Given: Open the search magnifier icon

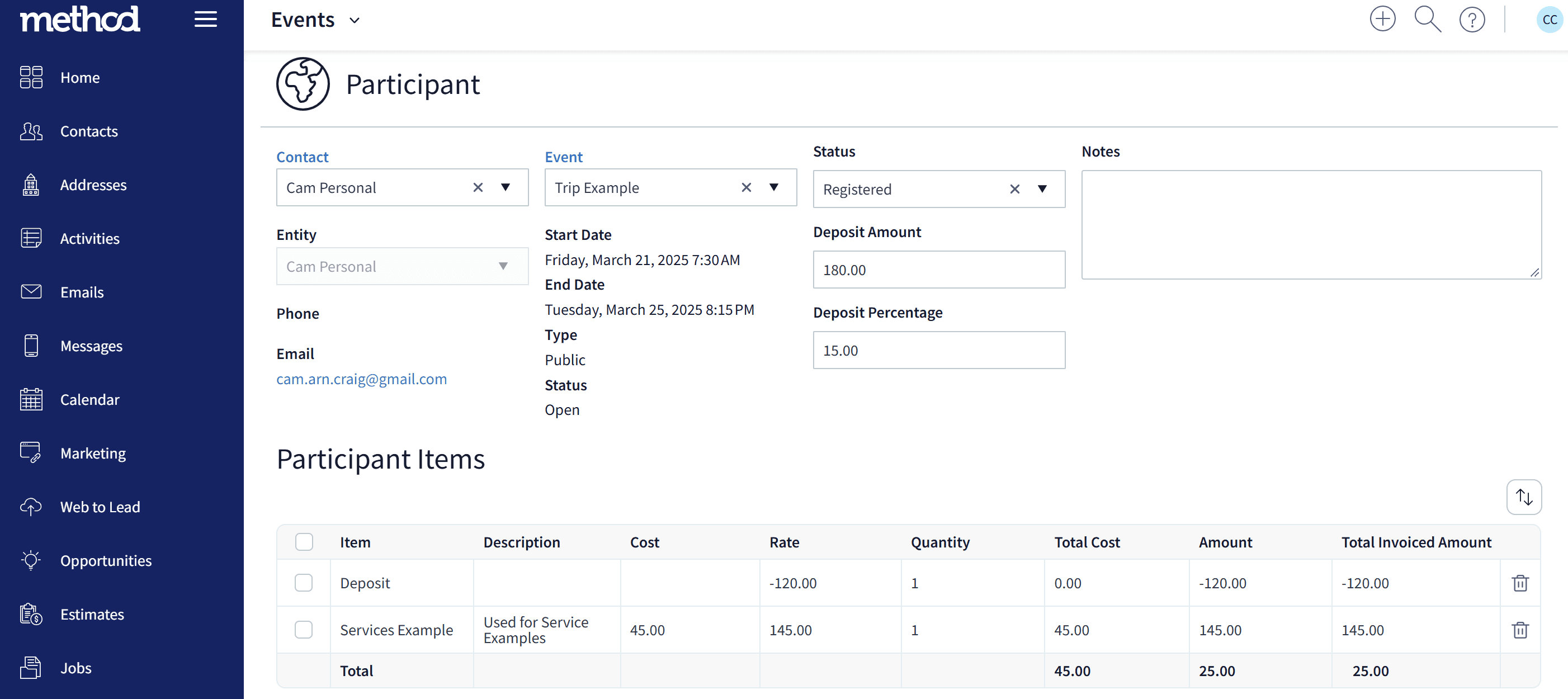Looking at the screenshot, I should pyautogui.click(x=1428, y=19).
